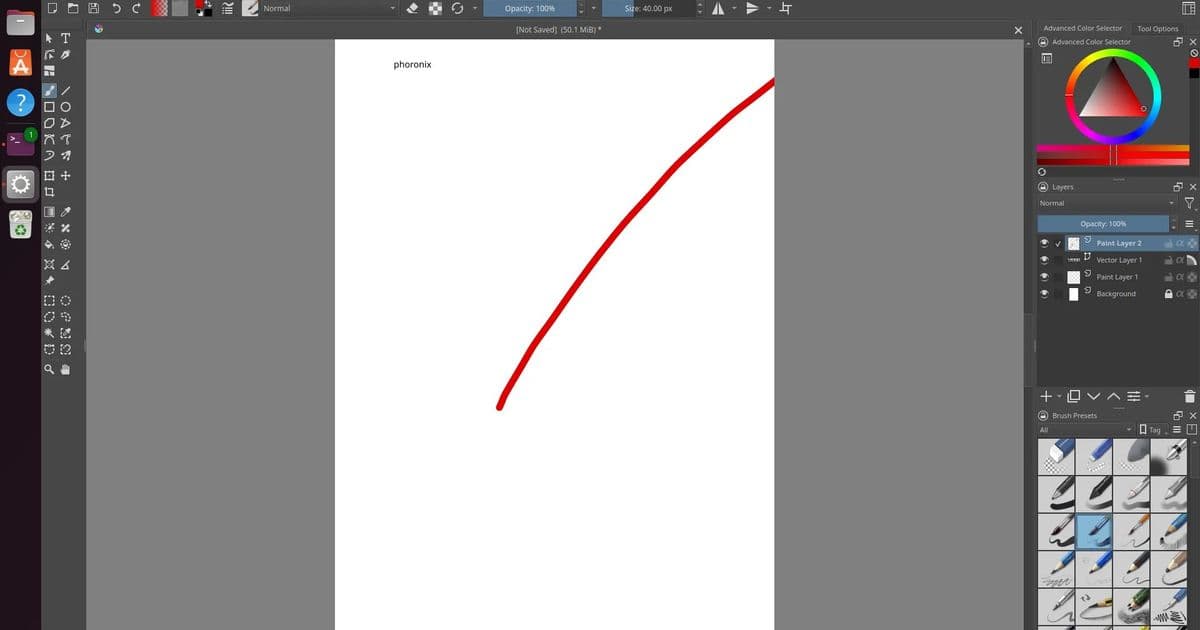Select the Advanced Color Selector tab
The height and width of the screenshot is (630, 1200).
pyautogui.click(x=1082, y=28)
